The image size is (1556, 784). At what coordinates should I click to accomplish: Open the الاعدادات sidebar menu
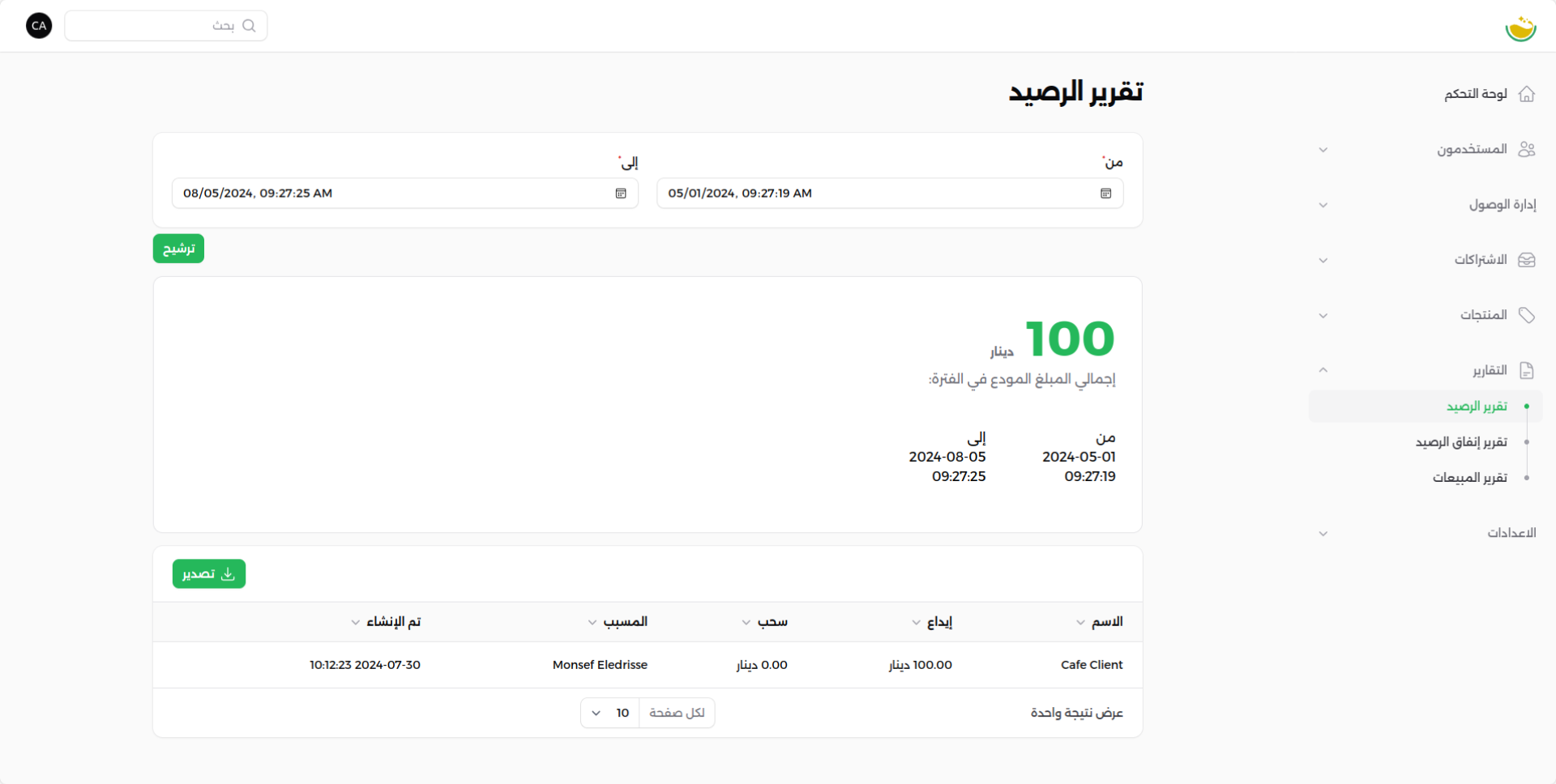1425,533
